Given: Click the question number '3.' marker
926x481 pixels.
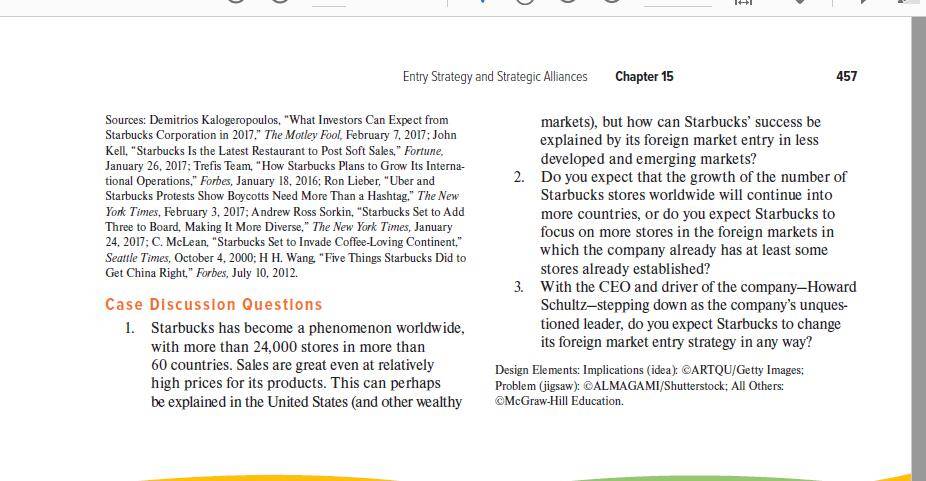Looking at the screenshot, I should tap(519, 287).
